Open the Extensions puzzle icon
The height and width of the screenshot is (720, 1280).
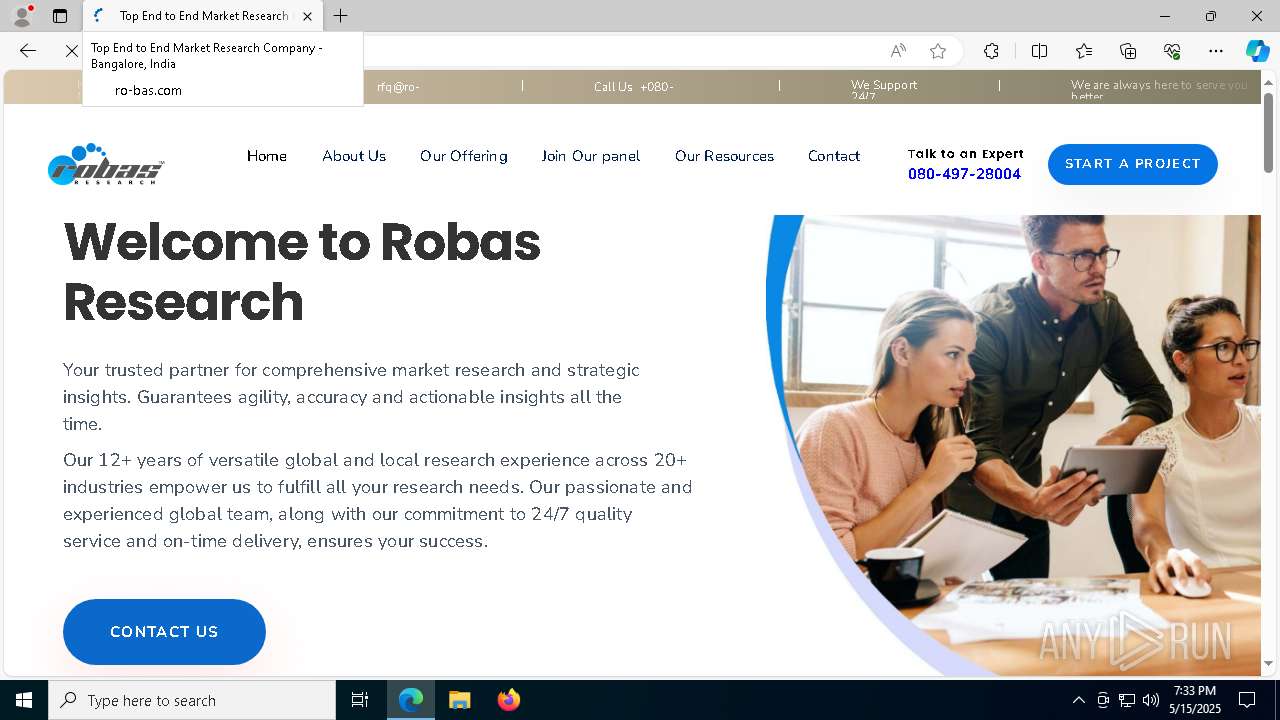tap(991, 51)
